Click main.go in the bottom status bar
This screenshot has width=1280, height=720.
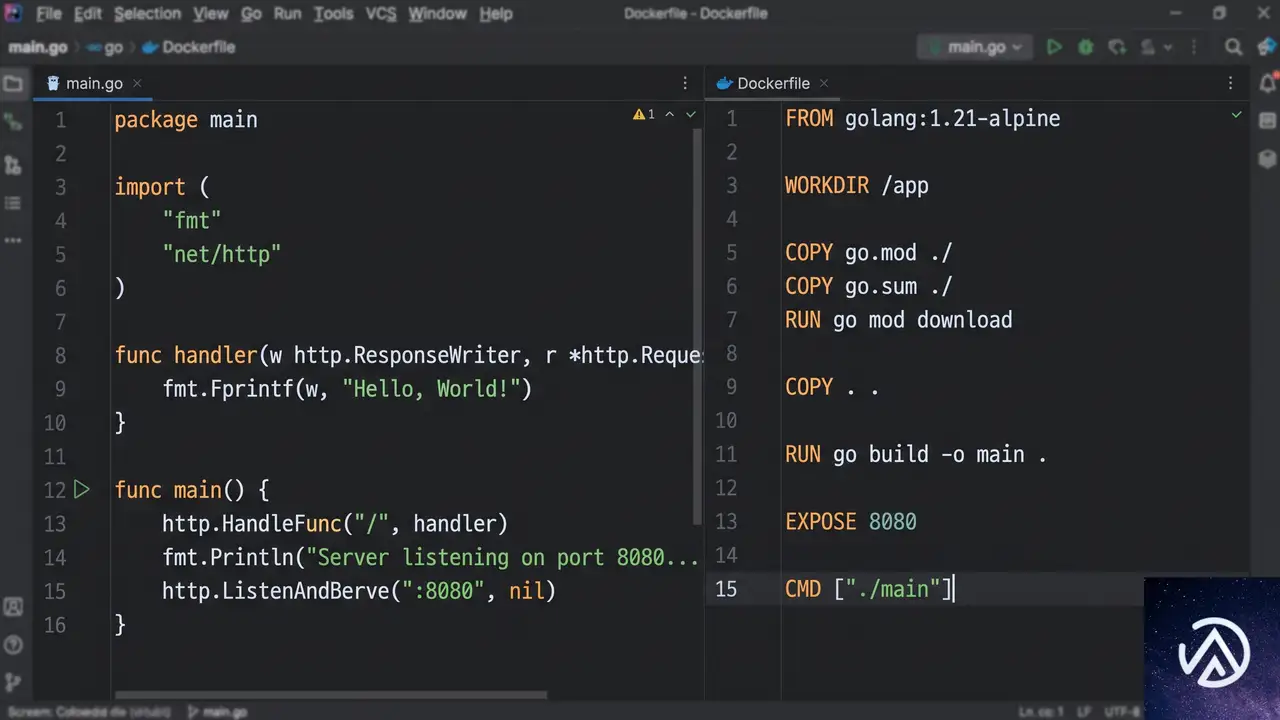(x=218, y=712)
